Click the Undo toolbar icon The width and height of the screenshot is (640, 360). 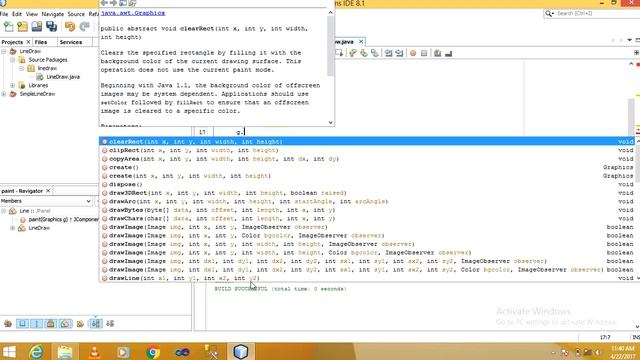(70, 27)
